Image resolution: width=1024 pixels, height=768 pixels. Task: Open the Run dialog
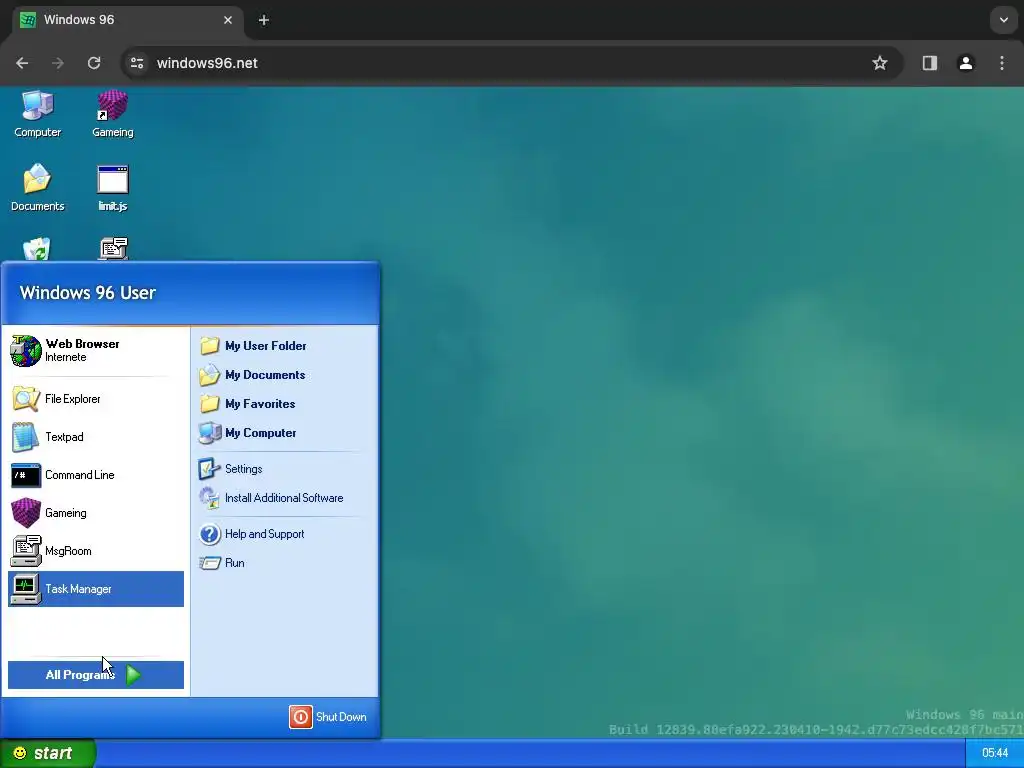pyautogui.click(x=284, y=563)
